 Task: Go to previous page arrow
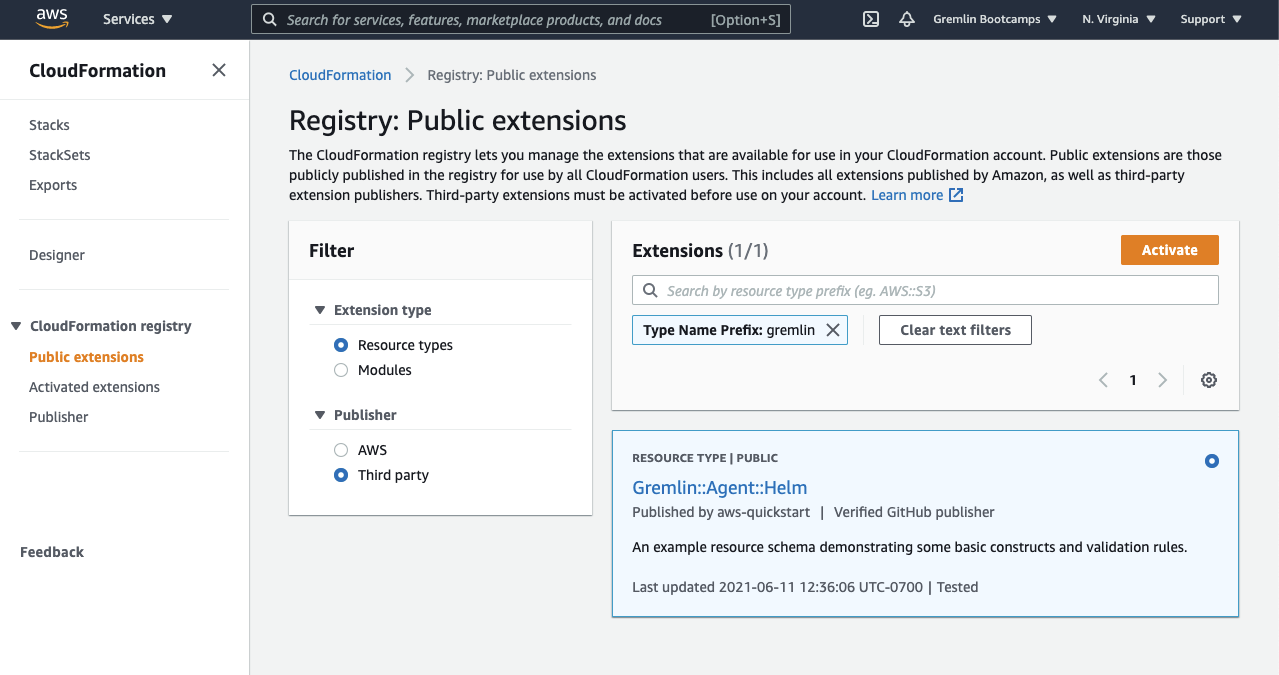point(1103,380)
